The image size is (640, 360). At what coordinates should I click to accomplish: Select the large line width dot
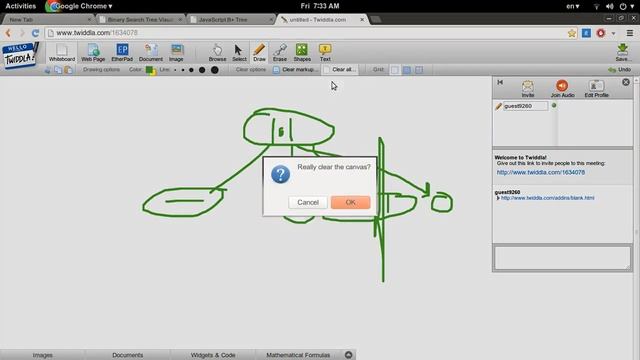pyautogui.click(x=202, y=70)
